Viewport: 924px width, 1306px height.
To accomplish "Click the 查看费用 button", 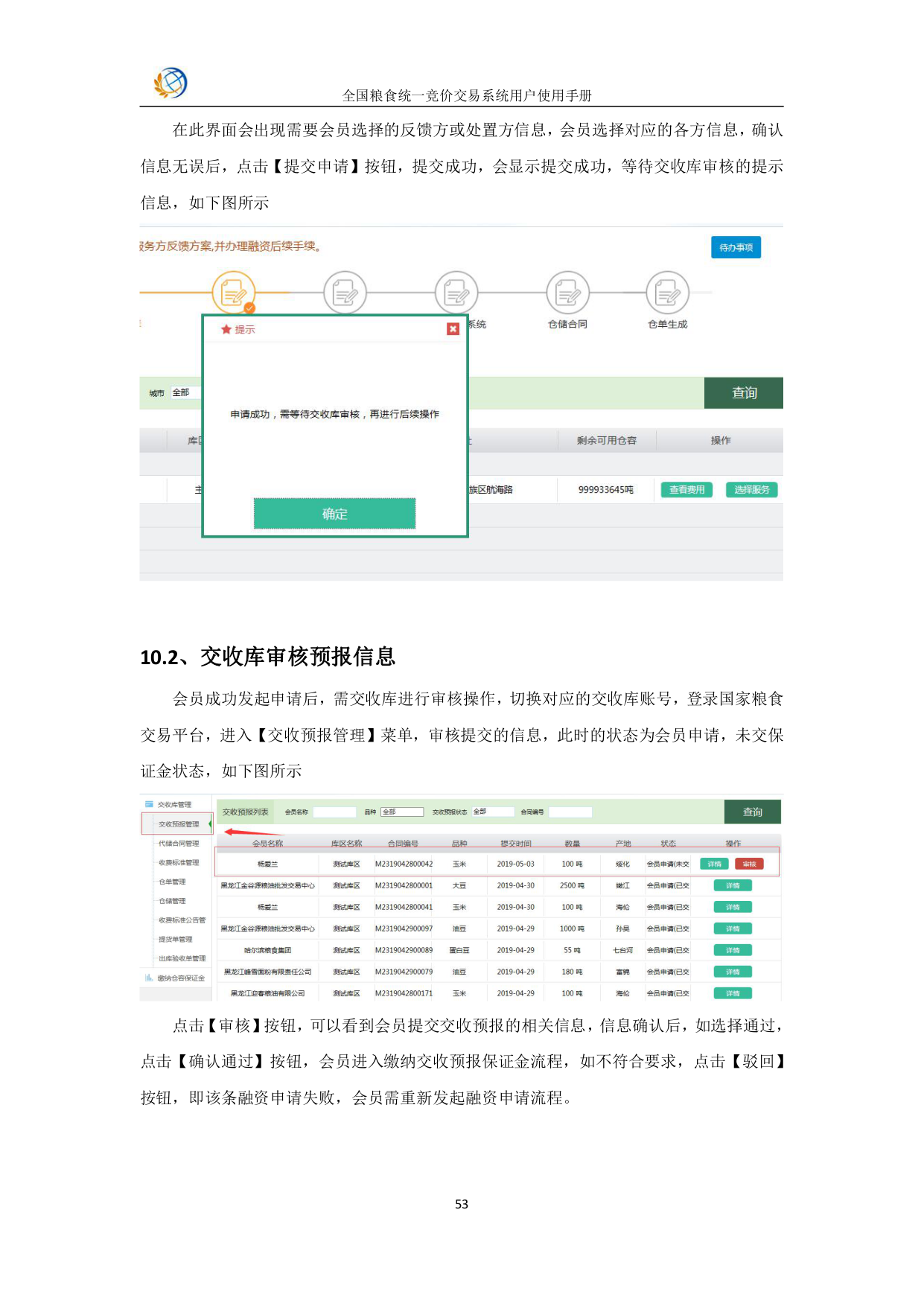I will tap(686, 490).
